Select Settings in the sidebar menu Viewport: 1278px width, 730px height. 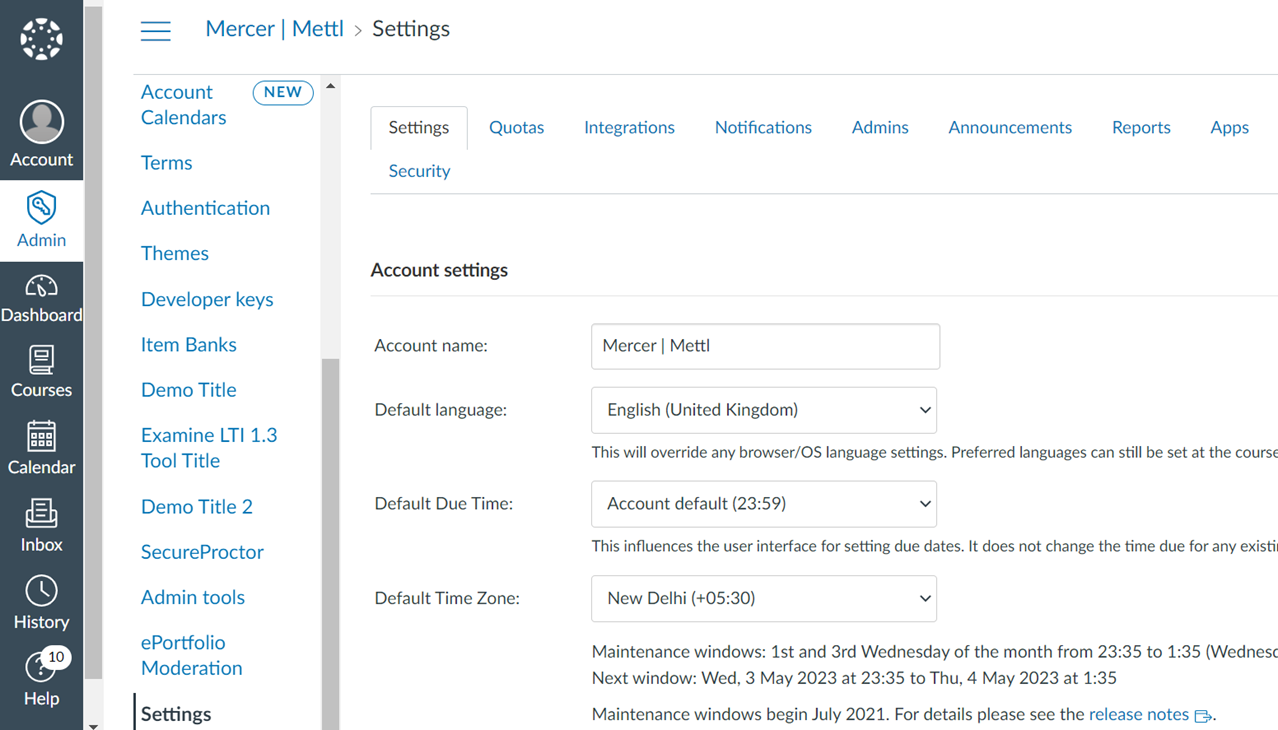coord(176,714)
